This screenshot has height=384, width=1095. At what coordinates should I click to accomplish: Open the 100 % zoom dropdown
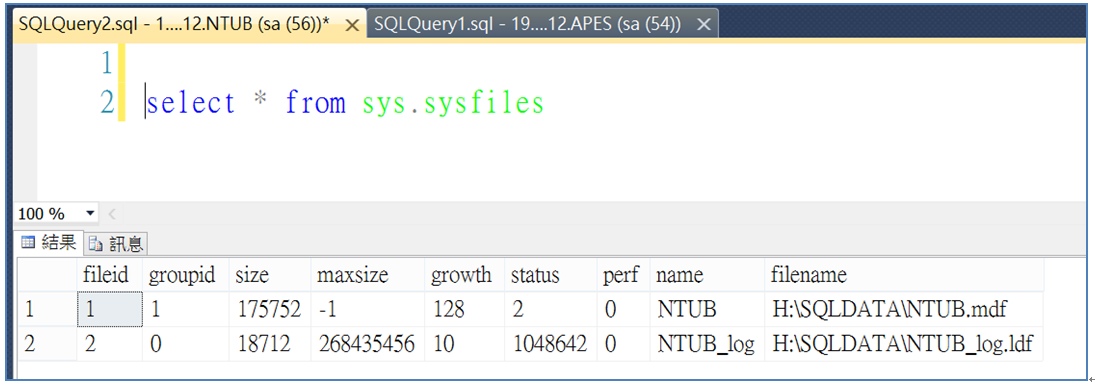click(91, 213)
